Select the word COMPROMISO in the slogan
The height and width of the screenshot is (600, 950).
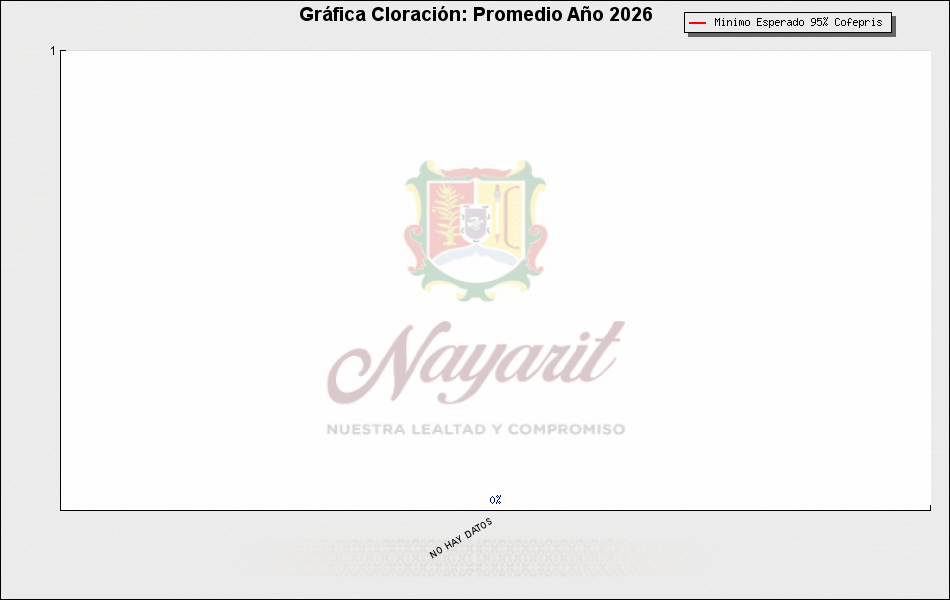tap(566, 429)
